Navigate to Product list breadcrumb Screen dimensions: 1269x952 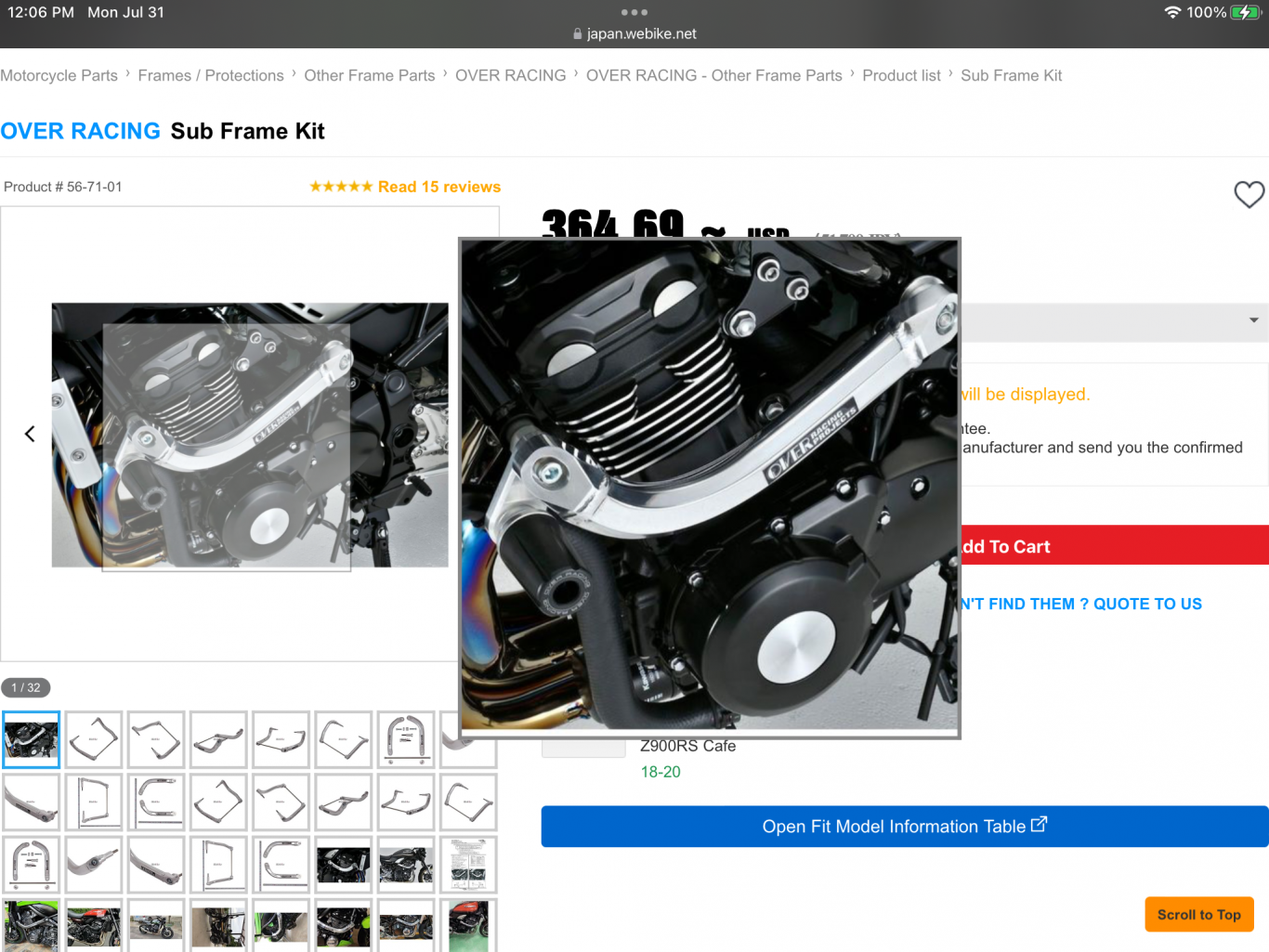pyautogui.click(x=901, y=76)
